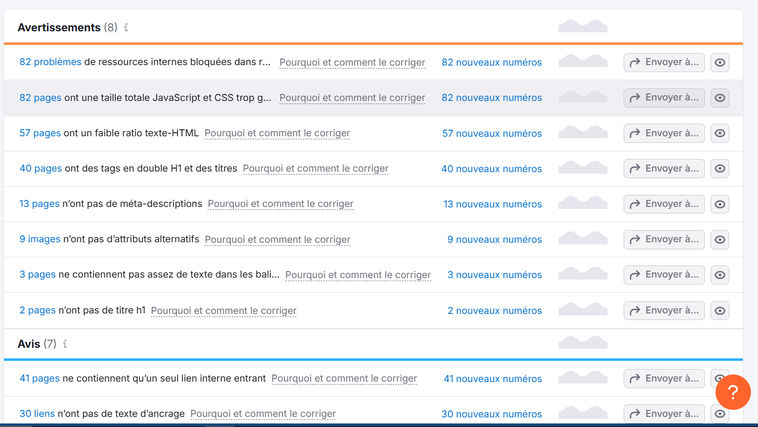
Task: Toggle eye icon for missing h1 title row
Action: pyautogui.click(x=720, y=311)
